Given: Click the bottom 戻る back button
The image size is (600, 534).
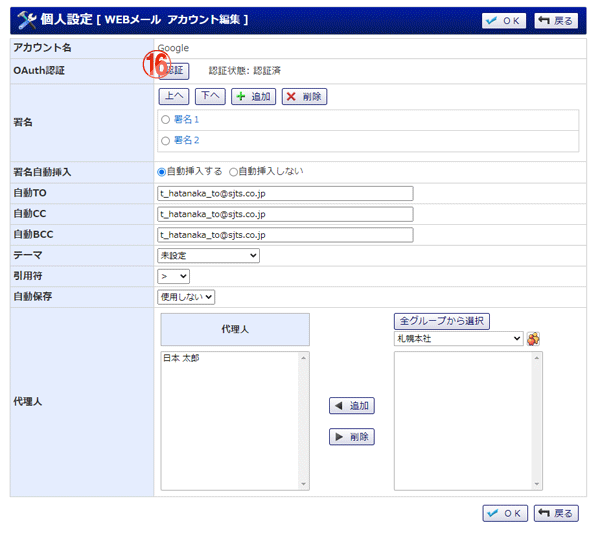Looking at the screenshot, I should pos(556,513).
